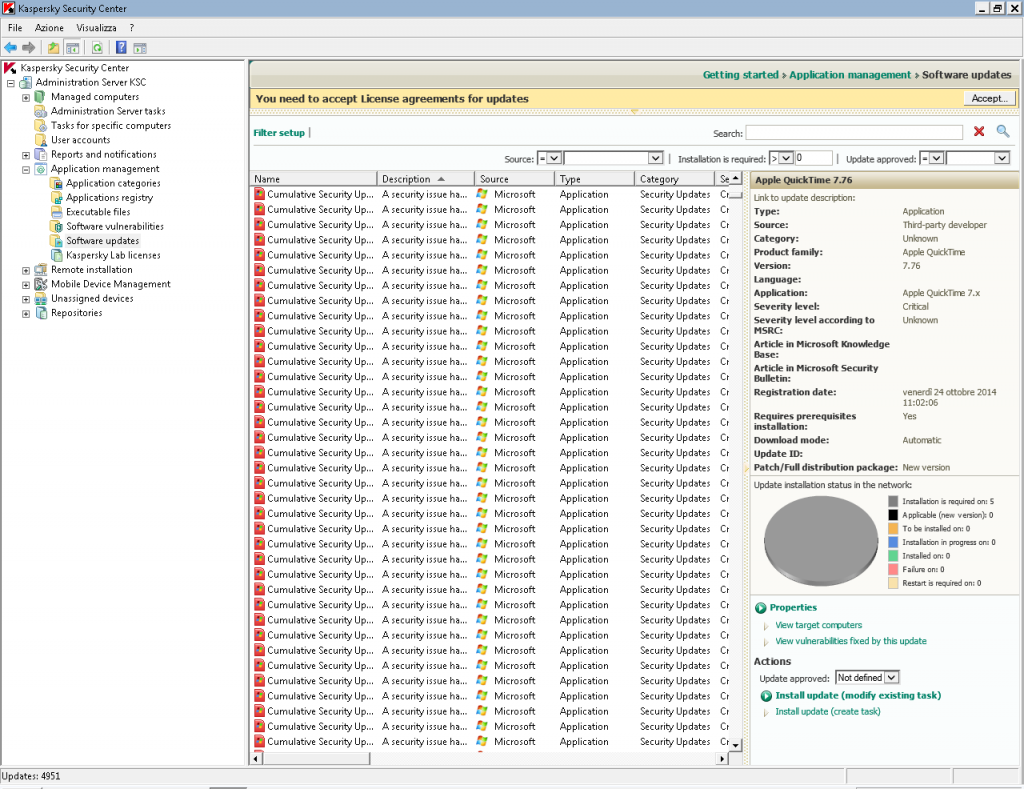
Task: Go up one level with folder icon
Action: (x=54, y=48)
